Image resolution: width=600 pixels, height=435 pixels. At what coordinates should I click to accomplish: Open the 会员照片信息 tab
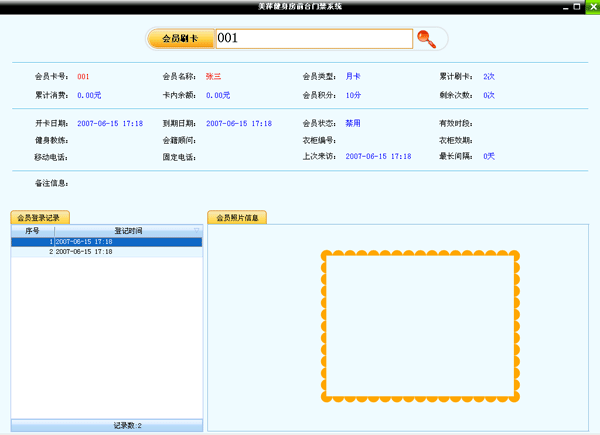point(237,217)
